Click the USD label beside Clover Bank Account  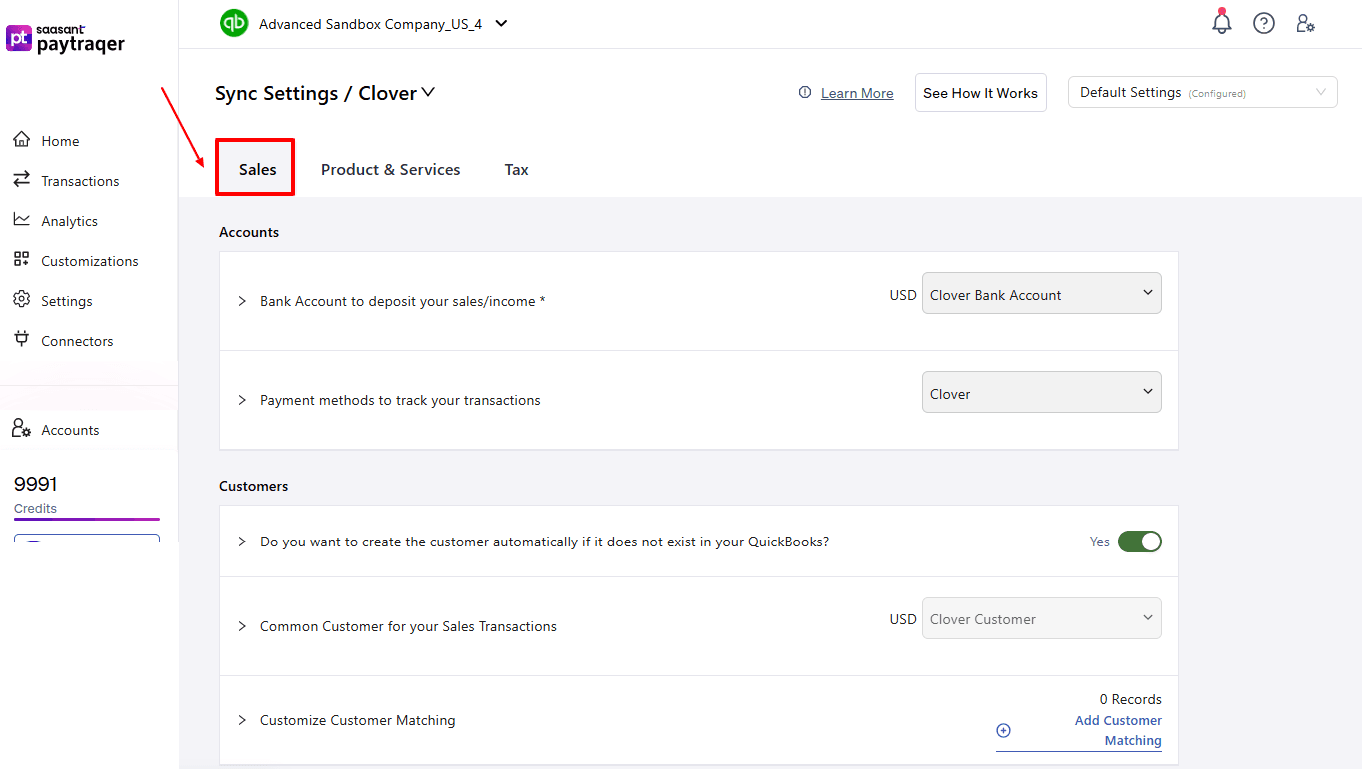903,295
